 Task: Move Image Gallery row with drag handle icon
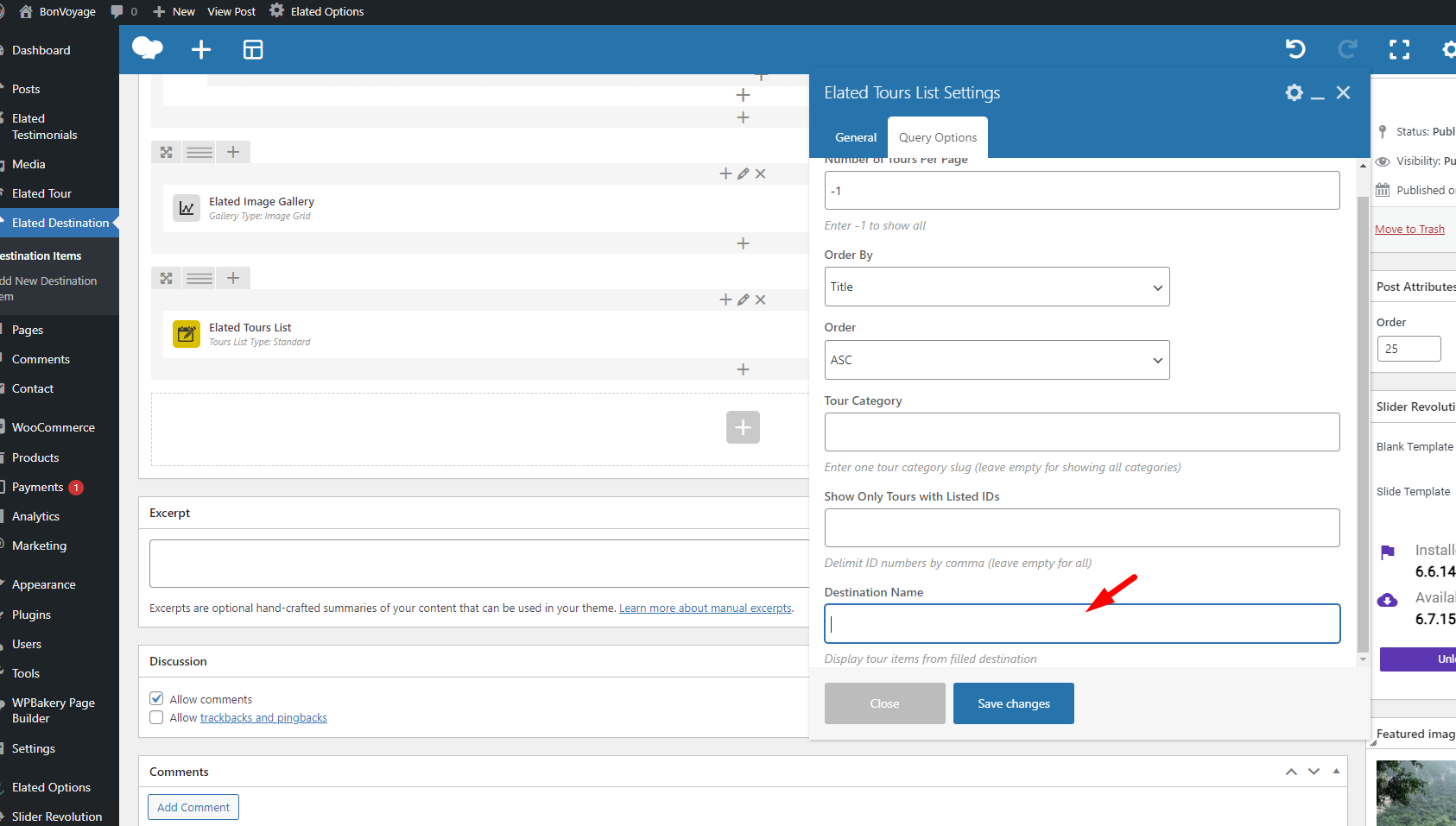coord(167,152)
